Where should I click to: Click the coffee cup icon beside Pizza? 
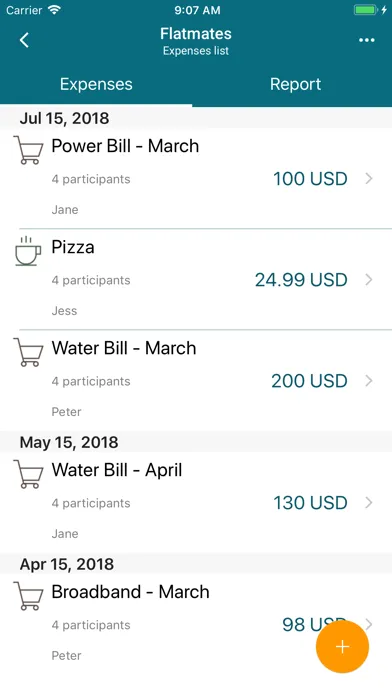click(28, 251)
